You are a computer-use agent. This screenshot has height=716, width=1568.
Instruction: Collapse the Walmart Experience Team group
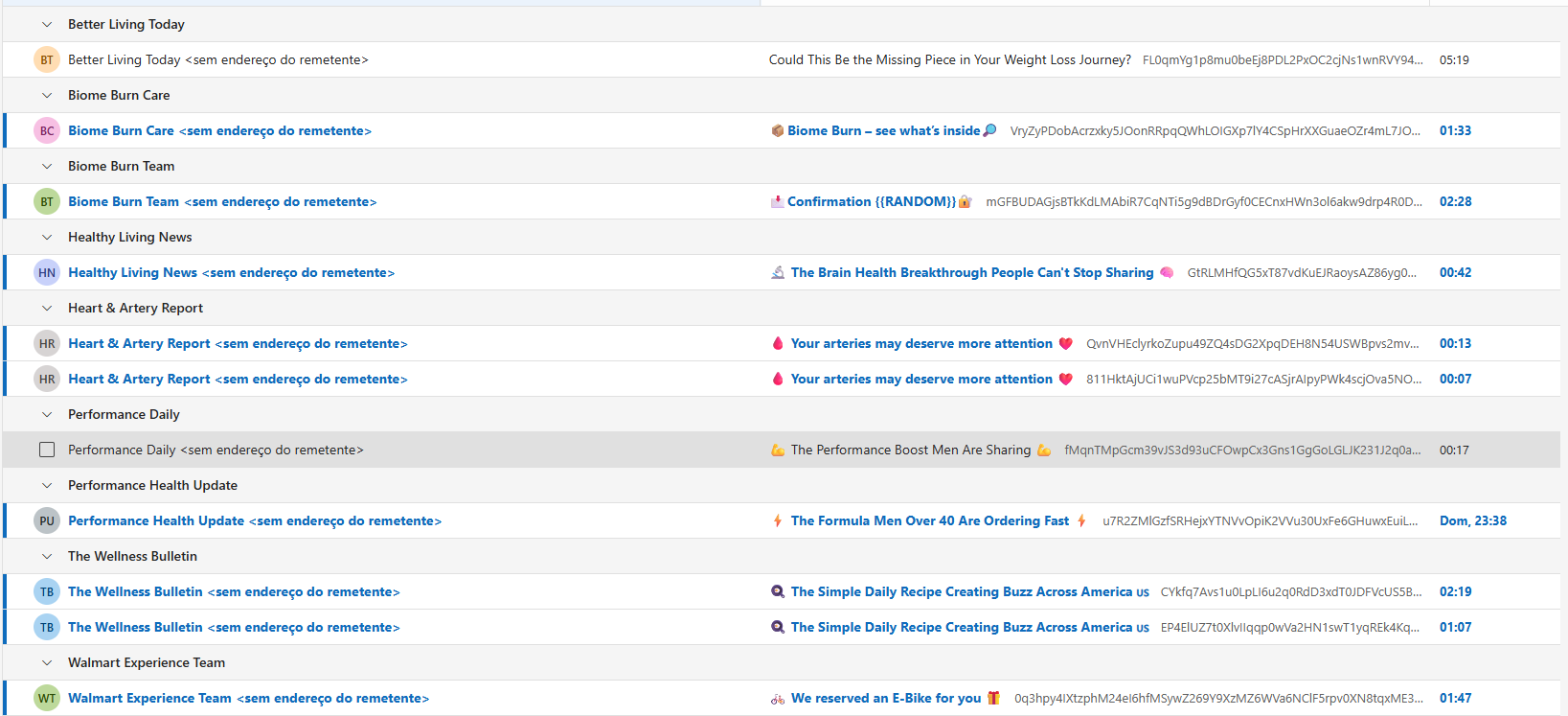47,662
